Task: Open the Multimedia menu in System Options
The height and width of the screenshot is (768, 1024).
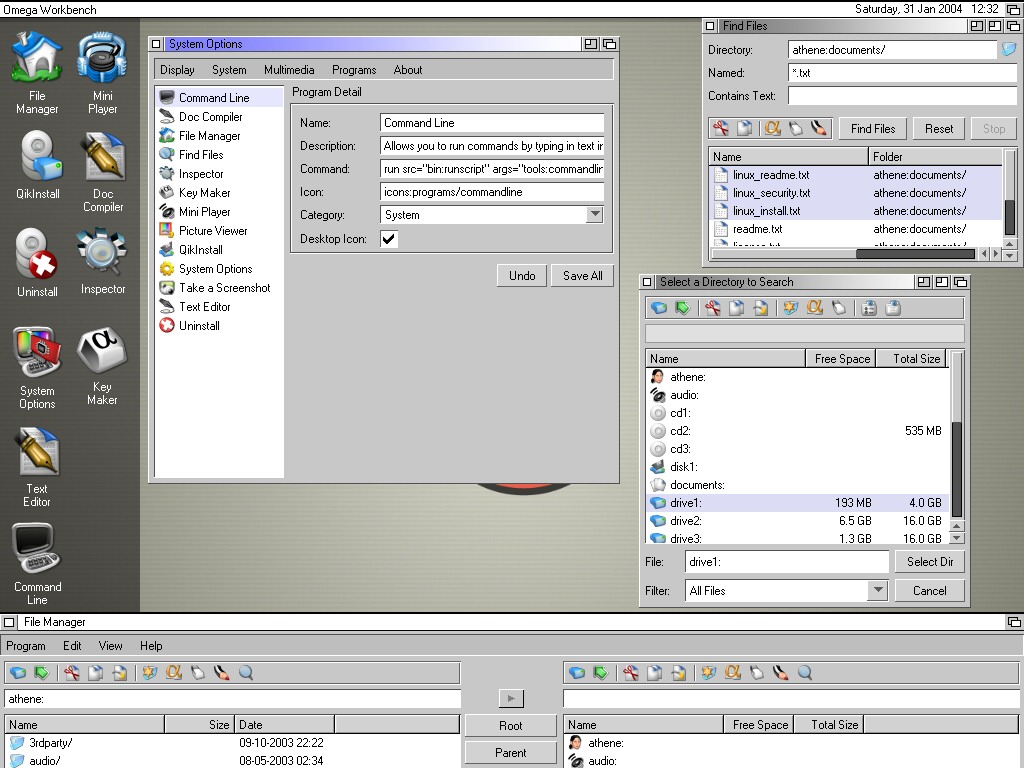Action: tap(289, 70)
